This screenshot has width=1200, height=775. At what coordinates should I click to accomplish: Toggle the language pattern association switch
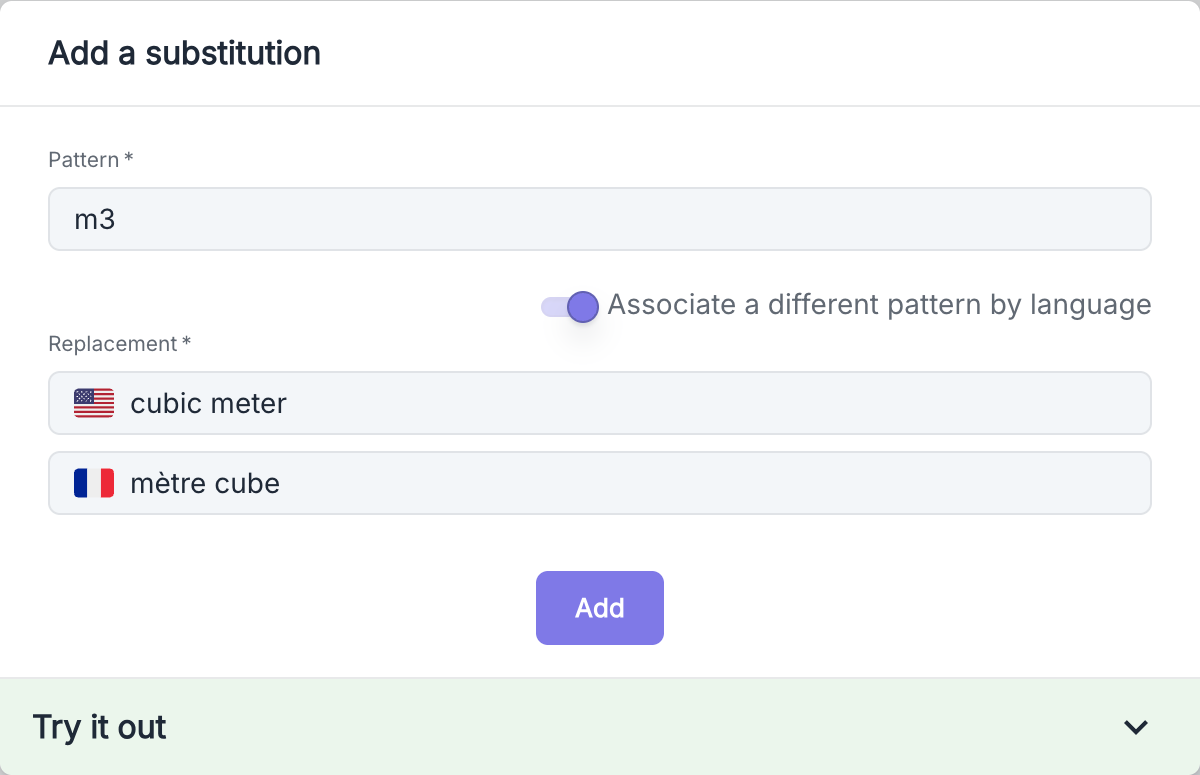click(x=569, y=306)
